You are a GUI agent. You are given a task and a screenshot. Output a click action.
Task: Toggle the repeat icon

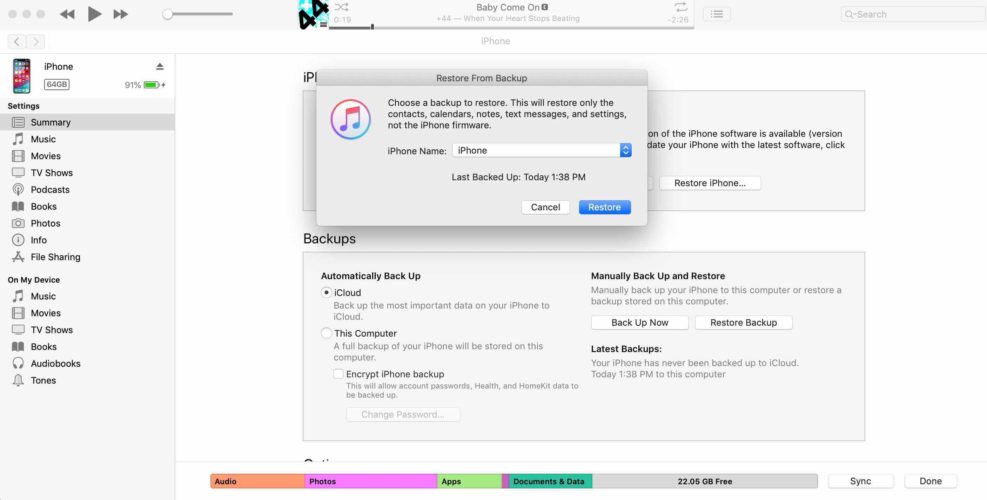680,7
